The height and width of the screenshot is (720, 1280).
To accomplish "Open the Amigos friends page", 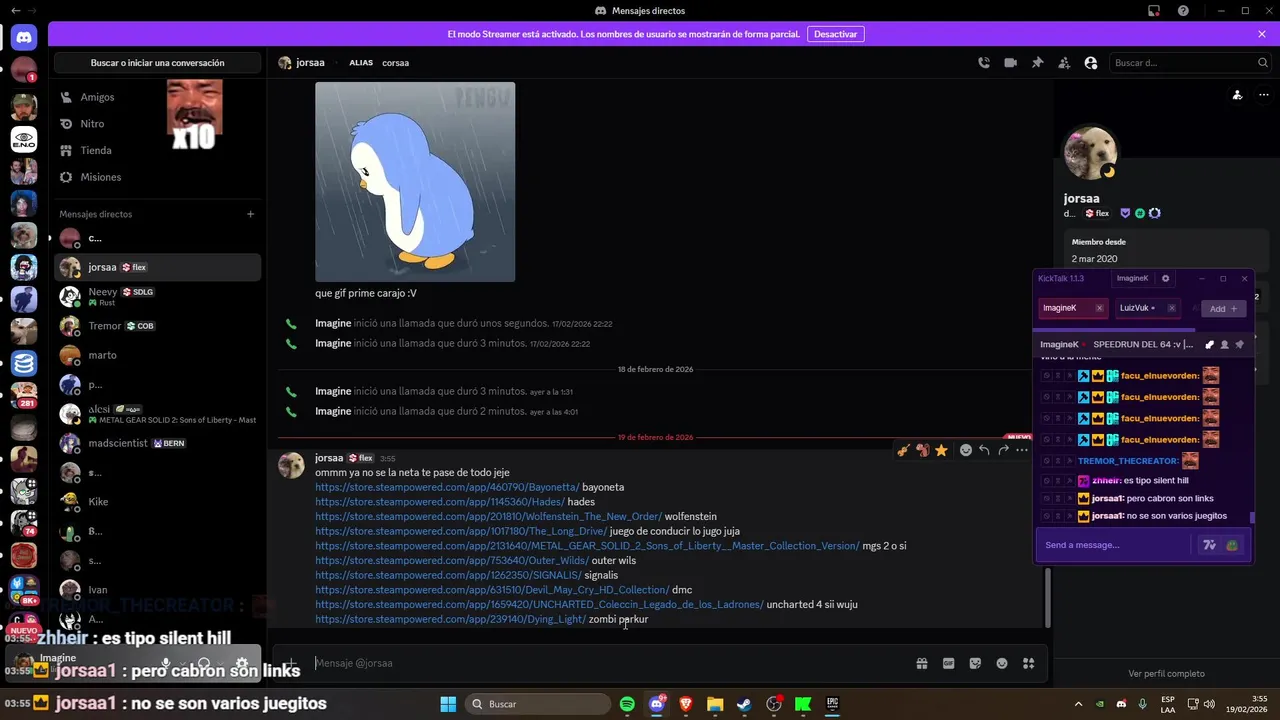I will (157, 97).
